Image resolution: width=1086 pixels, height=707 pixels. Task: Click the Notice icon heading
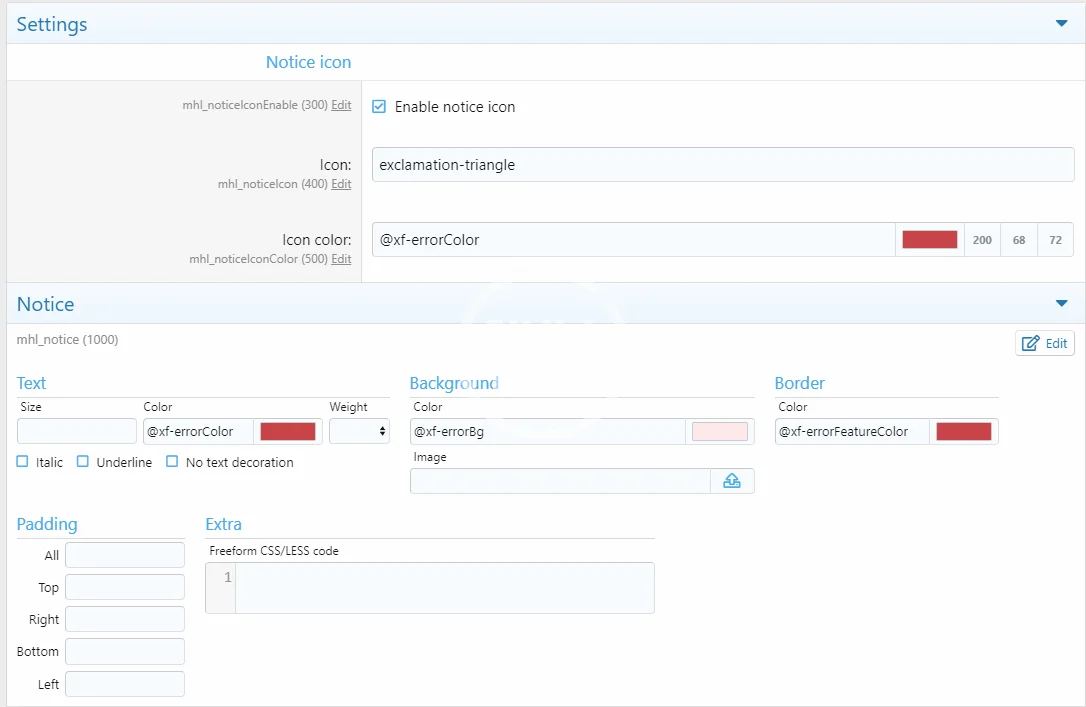click(308, 62)
